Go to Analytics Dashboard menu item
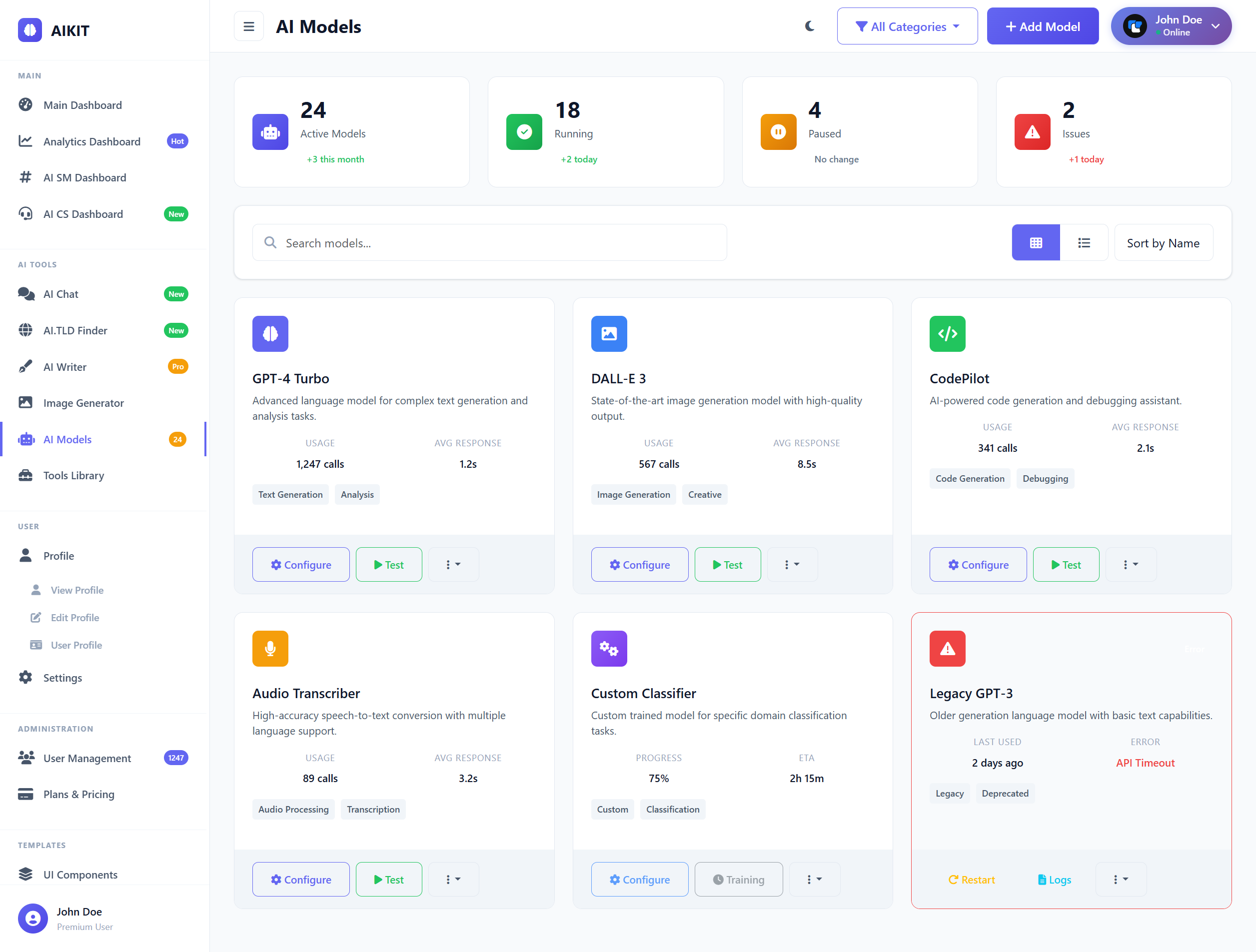 click(92, 141)
